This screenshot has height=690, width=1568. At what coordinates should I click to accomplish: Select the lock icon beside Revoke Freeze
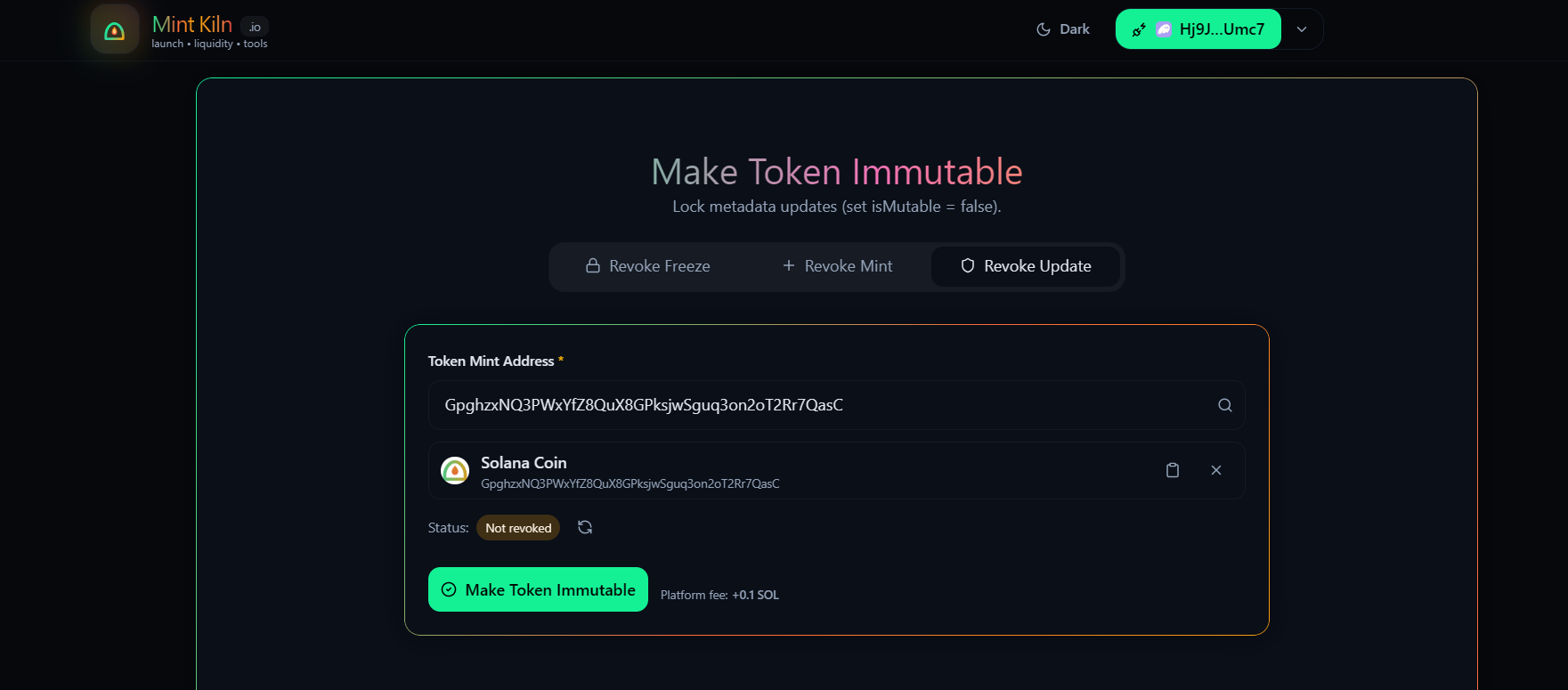[x=591, y=265]
